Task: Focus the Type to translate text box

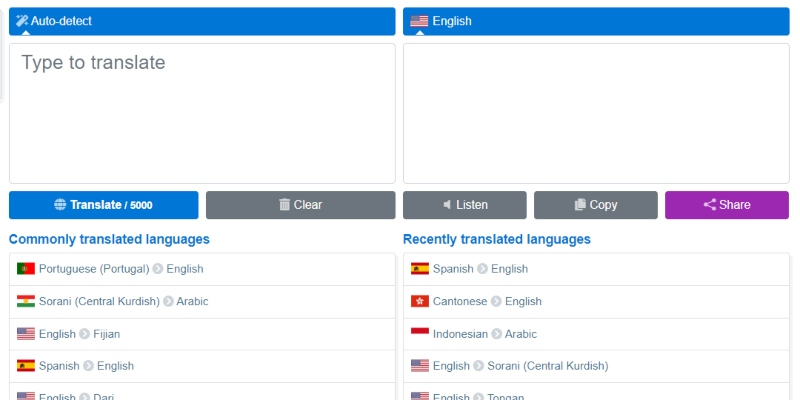Action: (x=202, y=113)
